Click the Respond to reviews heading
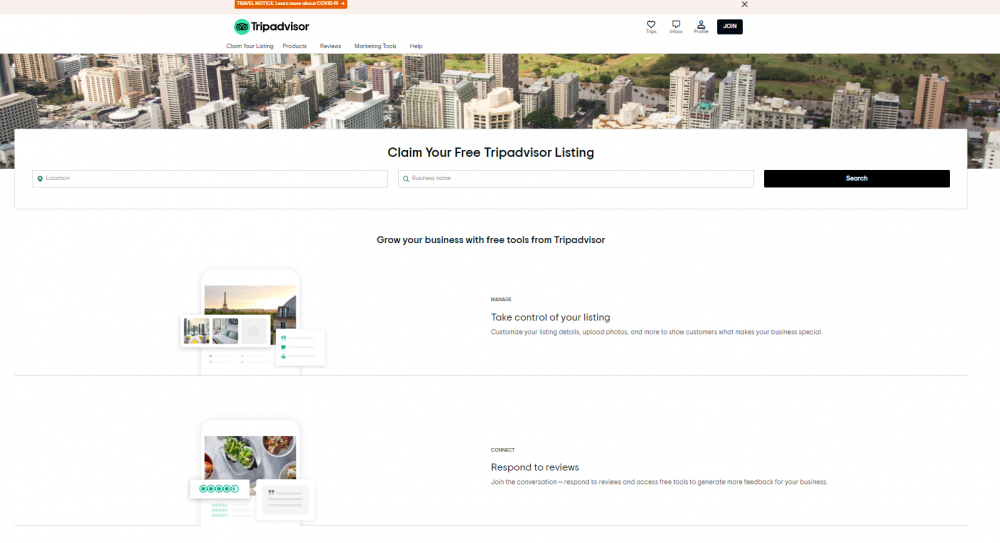The width and height of the screenshot is (1000, 543). coord(535,467)
